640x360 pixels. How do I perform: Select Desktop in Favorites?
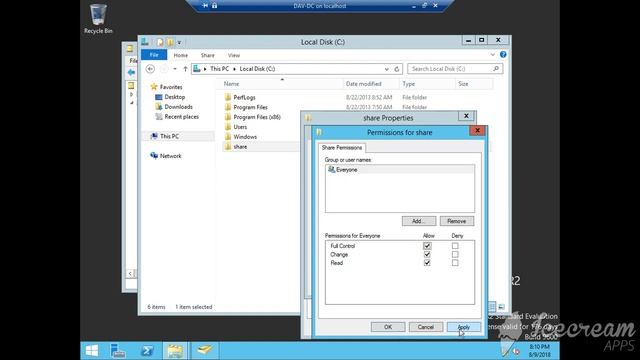pyautogui.click(x=175, y=97)
